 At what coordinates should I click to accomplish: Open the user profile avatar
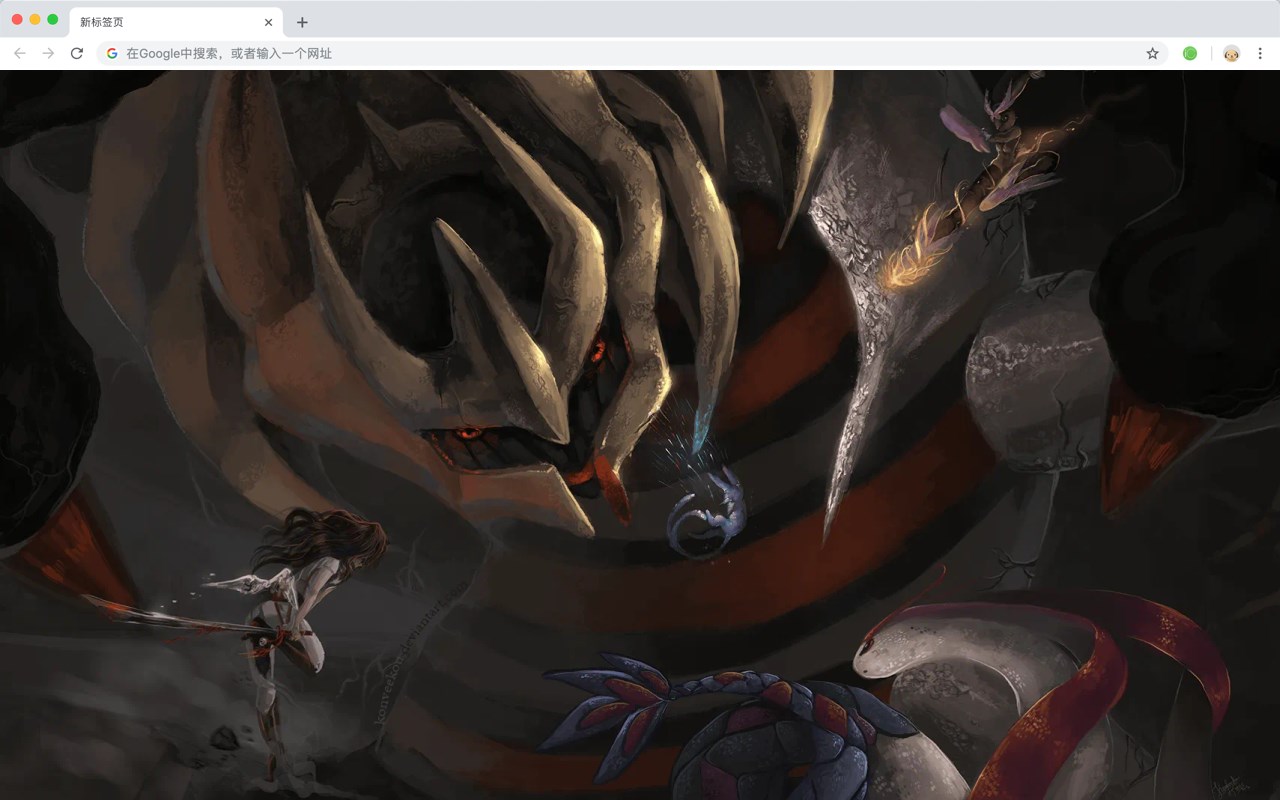tap(1231, 53)
